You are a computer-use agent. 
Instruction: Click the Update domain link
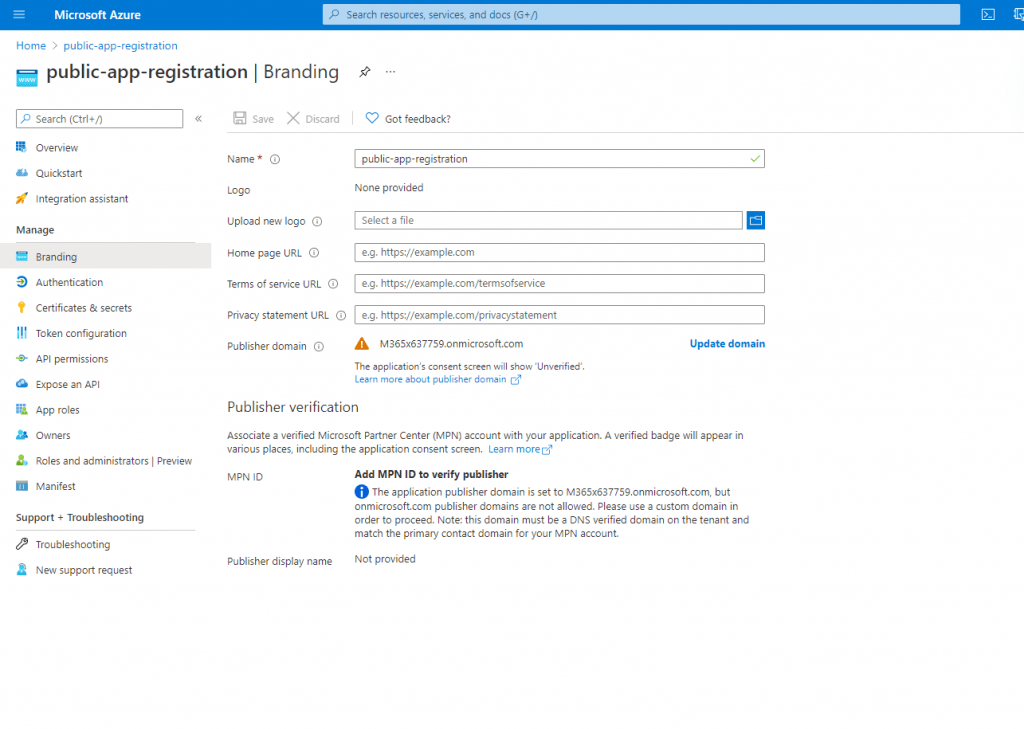(x=727, y=344)
